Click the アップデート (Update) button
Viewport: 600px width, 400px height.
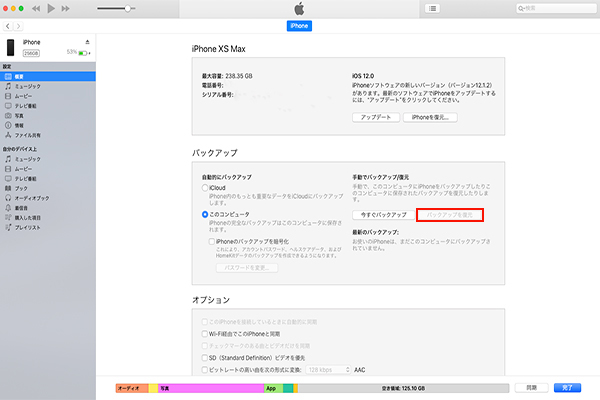[376, 117]
